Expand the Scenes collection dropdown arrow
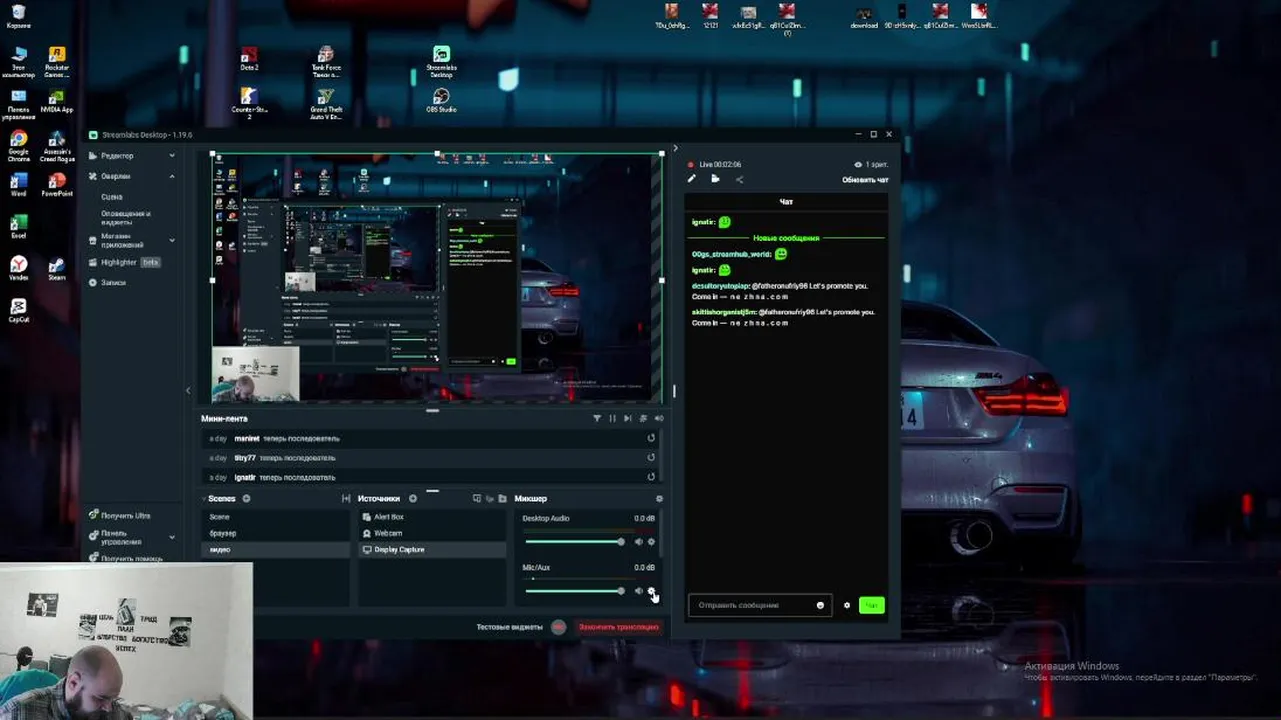Screen dimensions: 1281x720 (204, 498)
